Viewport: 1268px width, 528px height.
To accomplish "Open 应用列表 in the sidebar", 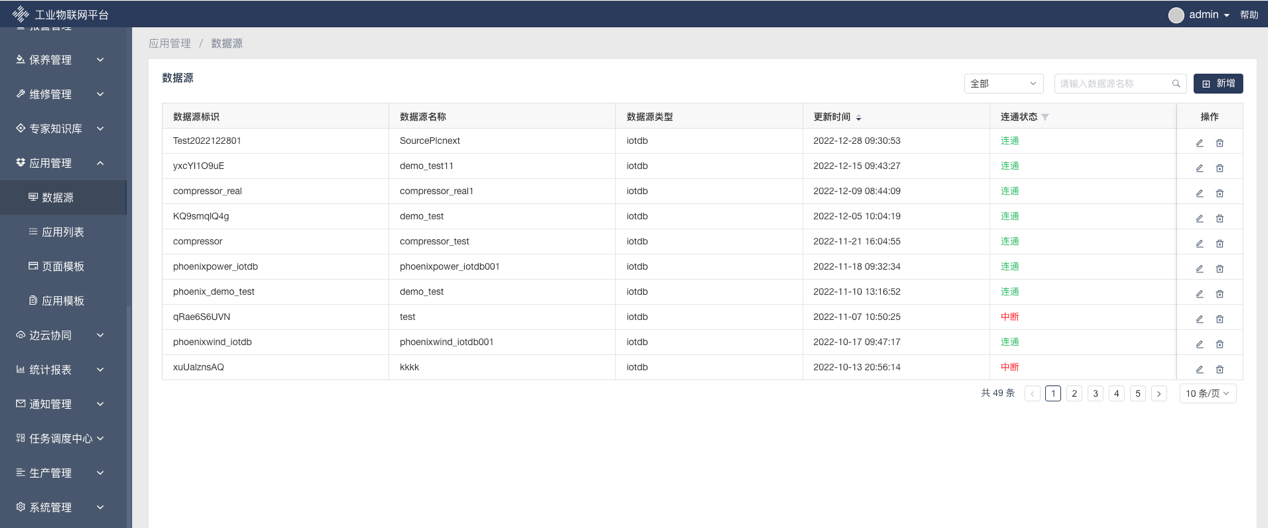I will pos(62,232).
